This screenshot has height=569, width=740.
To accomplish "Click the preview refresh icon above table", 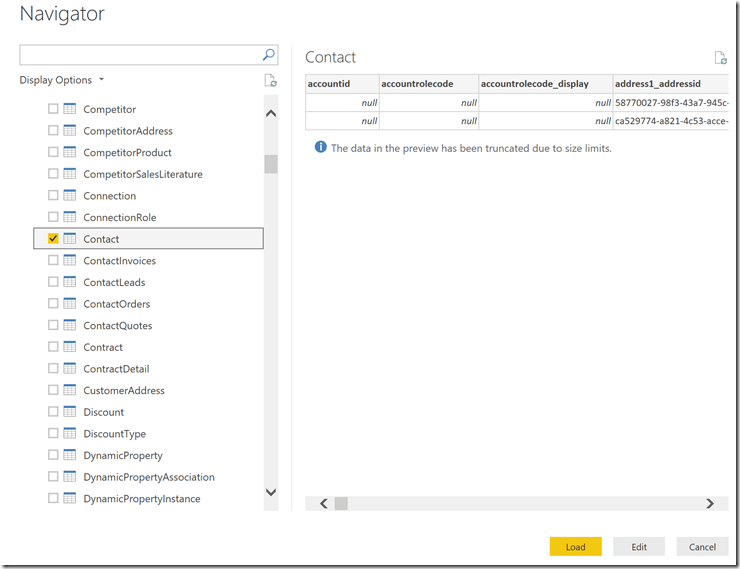I will click(720, 59).
